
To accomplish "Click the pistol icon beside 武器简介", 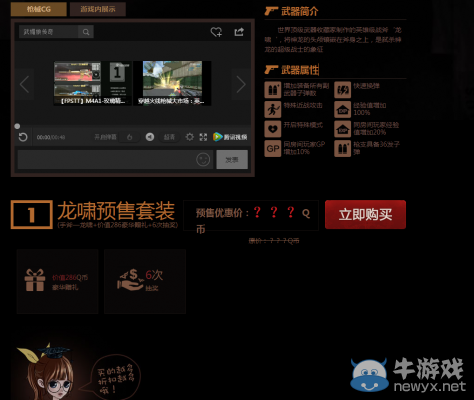I will click(x=271, y=11).
